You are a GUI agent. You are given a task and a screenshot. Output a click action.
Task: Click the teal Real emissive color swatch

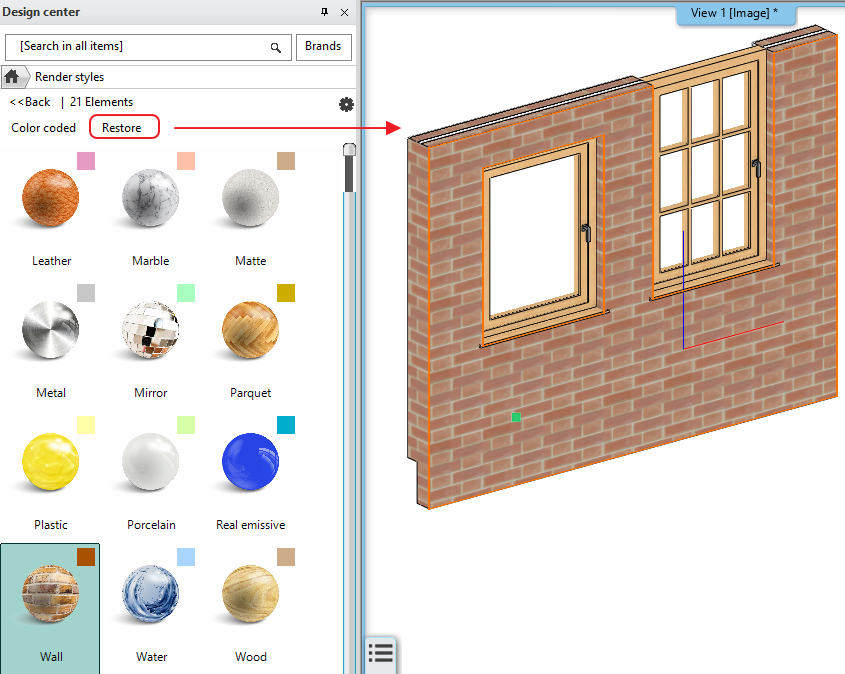pos(286,425)
